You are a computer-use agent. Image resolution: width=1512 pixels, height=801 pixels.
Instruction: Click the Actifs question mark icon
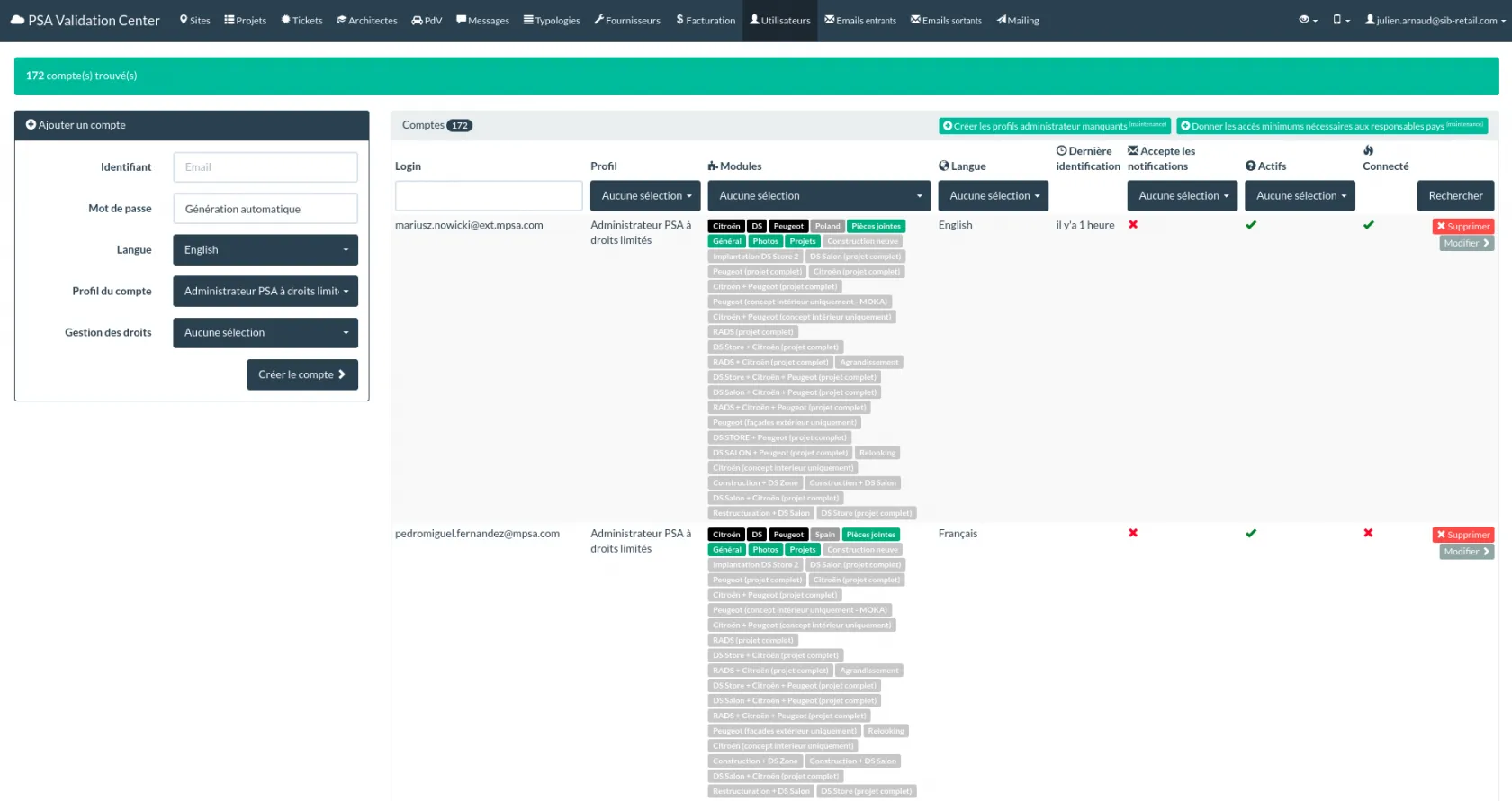pos(1250,166)
